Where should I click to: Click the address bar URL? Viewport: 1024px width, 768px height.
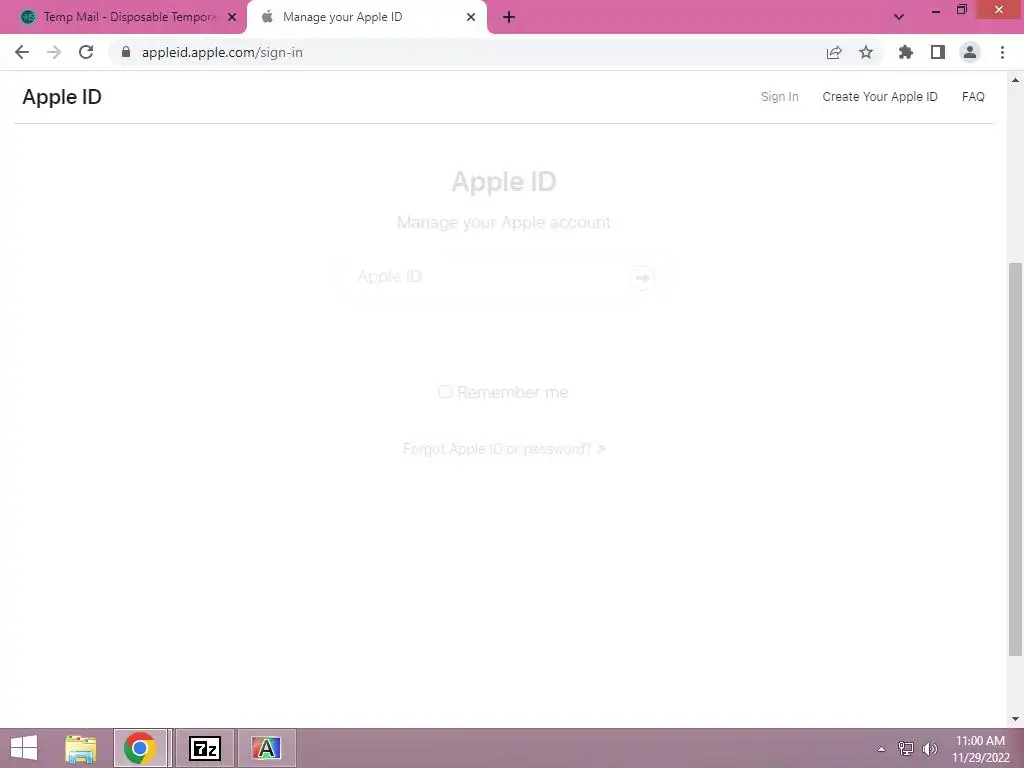coord(222,52)
